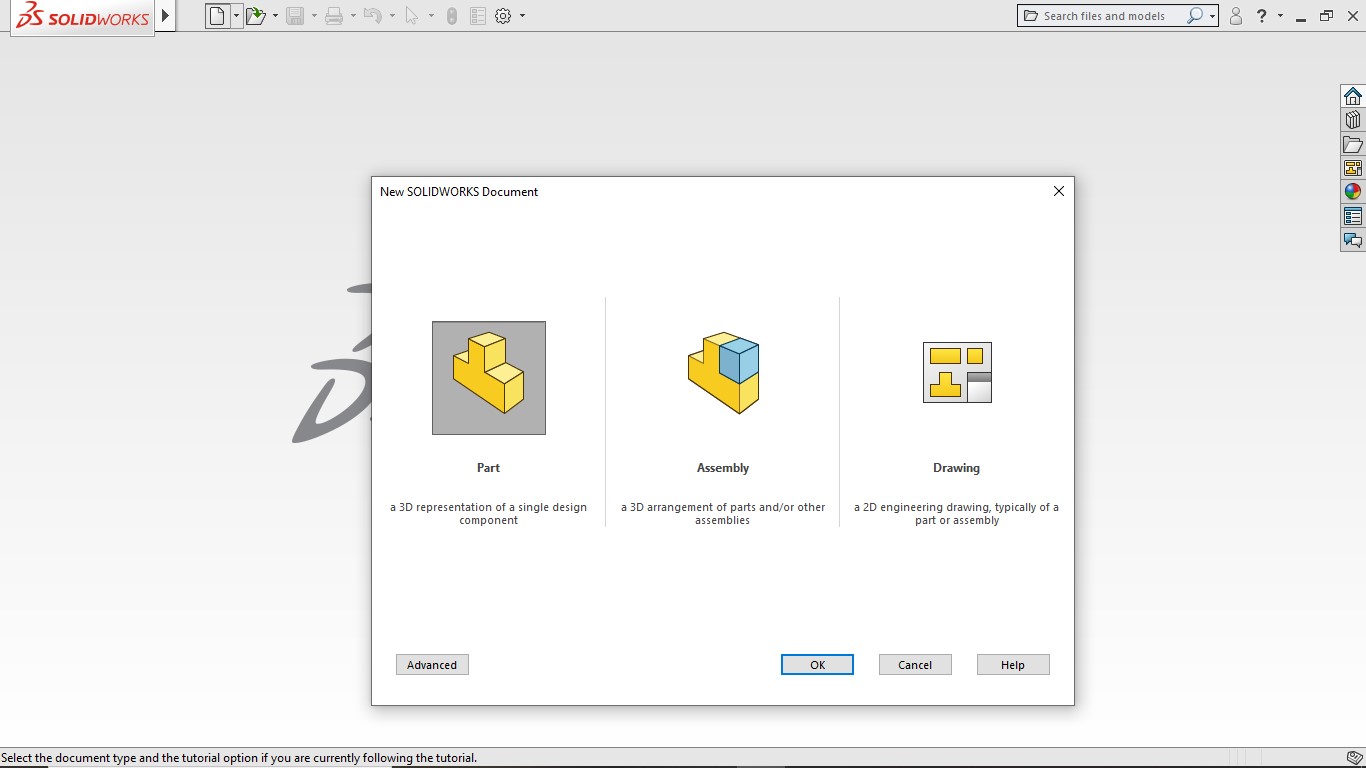
Task: Expand the search scope dropdown arrow
Action: tap(1210, 15)
